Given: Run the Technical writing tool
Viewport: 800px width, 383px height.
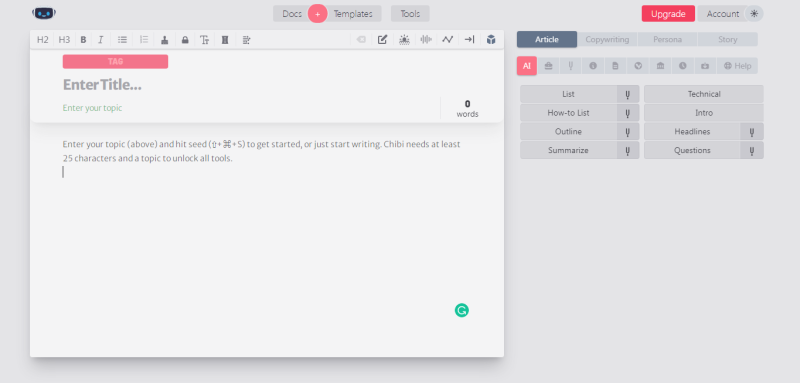Looking at the screenshot, I should coord(704,94).
